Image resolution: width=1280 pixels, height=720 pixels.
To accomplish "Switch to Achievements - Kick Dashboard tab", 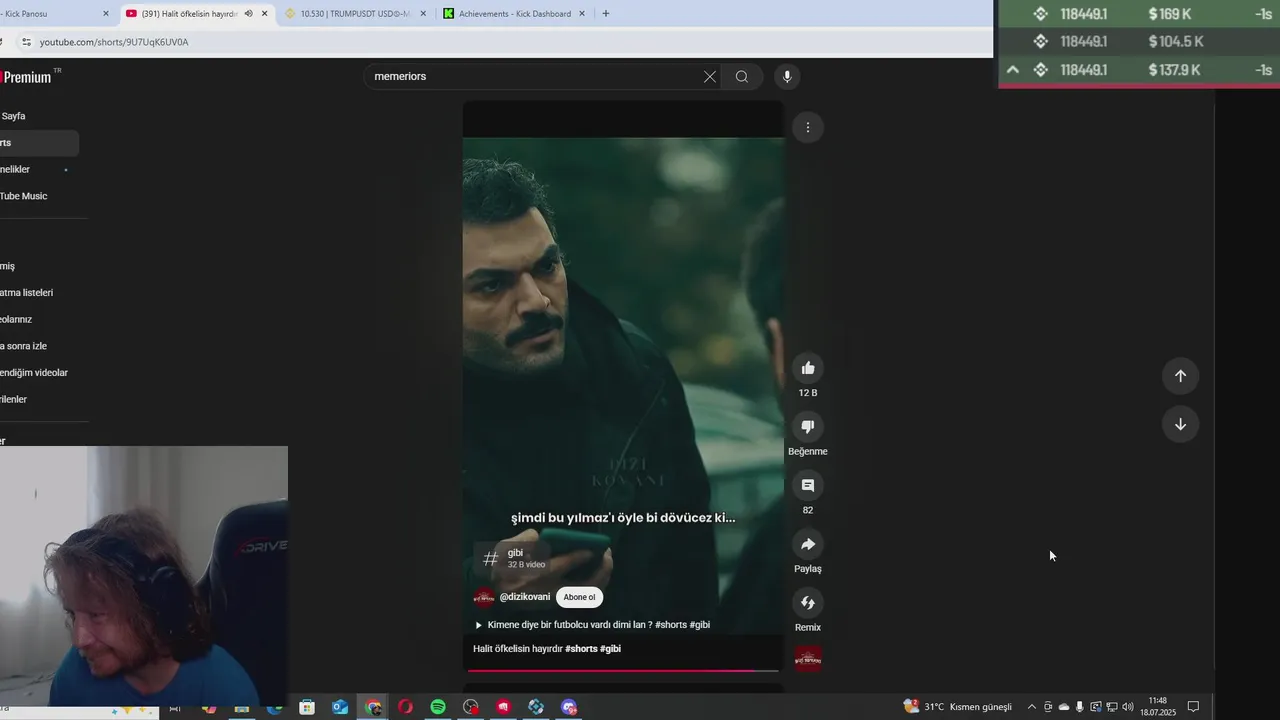I will coord(514,14).
